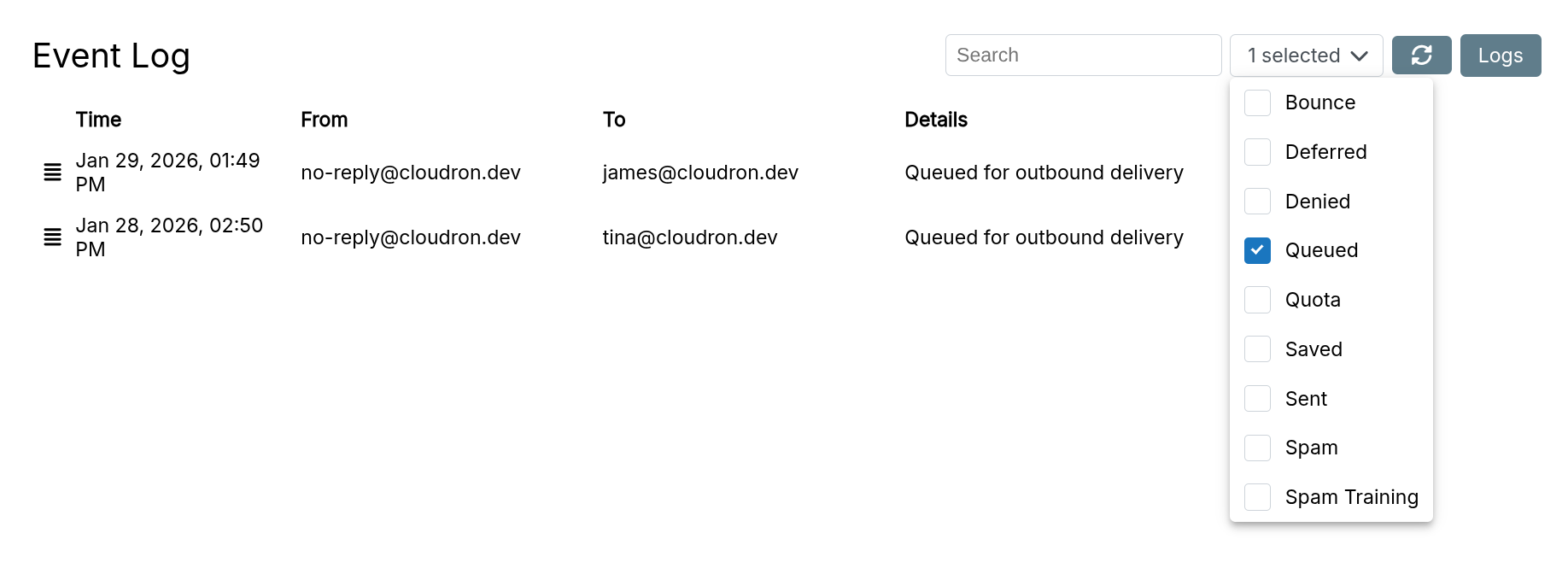Image resolution: width=1568 pixels, height=568 pixels.
Task: Check the Deferred event type
Action: 1257,152
